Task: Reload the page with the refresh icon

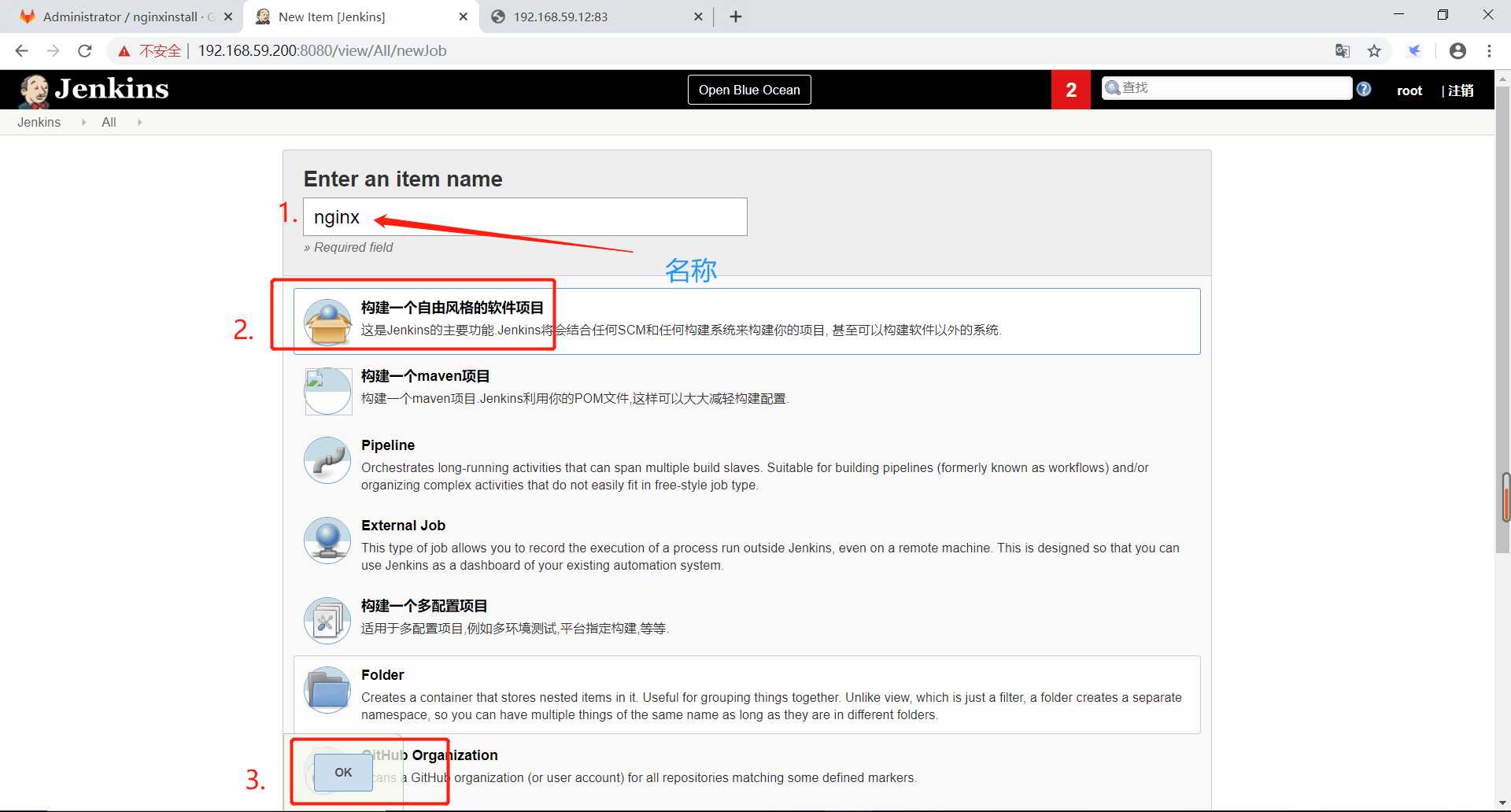Action: click(x=85, y=50)
